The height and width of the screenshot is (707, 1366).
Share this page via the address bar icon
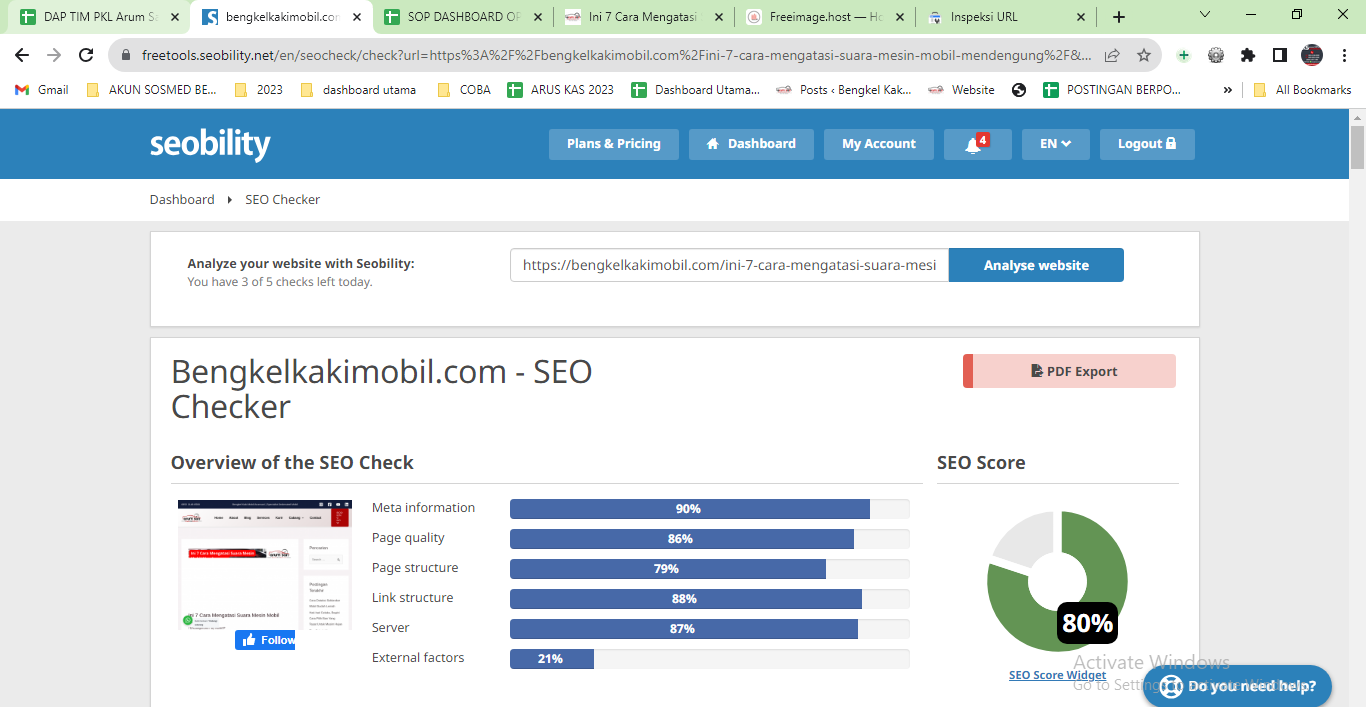tap(1112, 55)
